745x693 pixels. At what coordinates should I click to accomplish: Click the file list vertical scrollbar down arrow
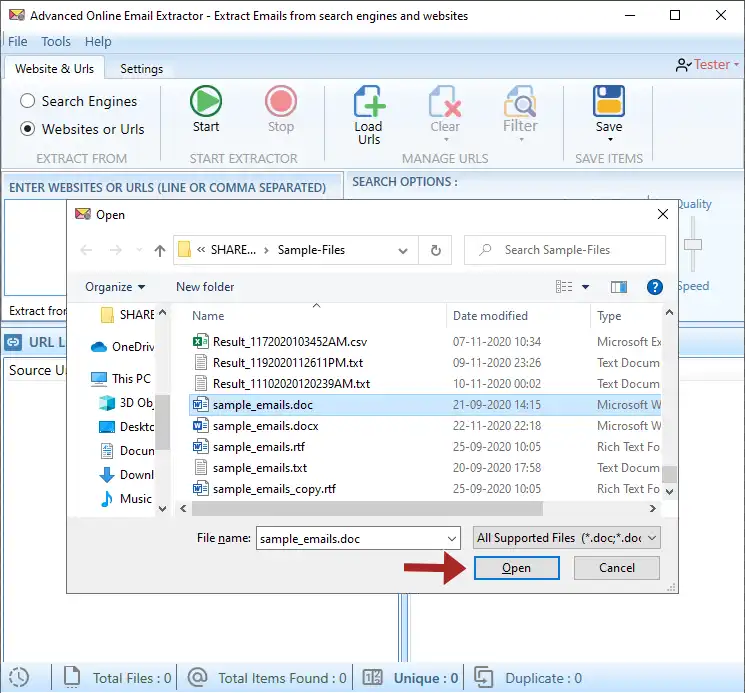point(669,492)
